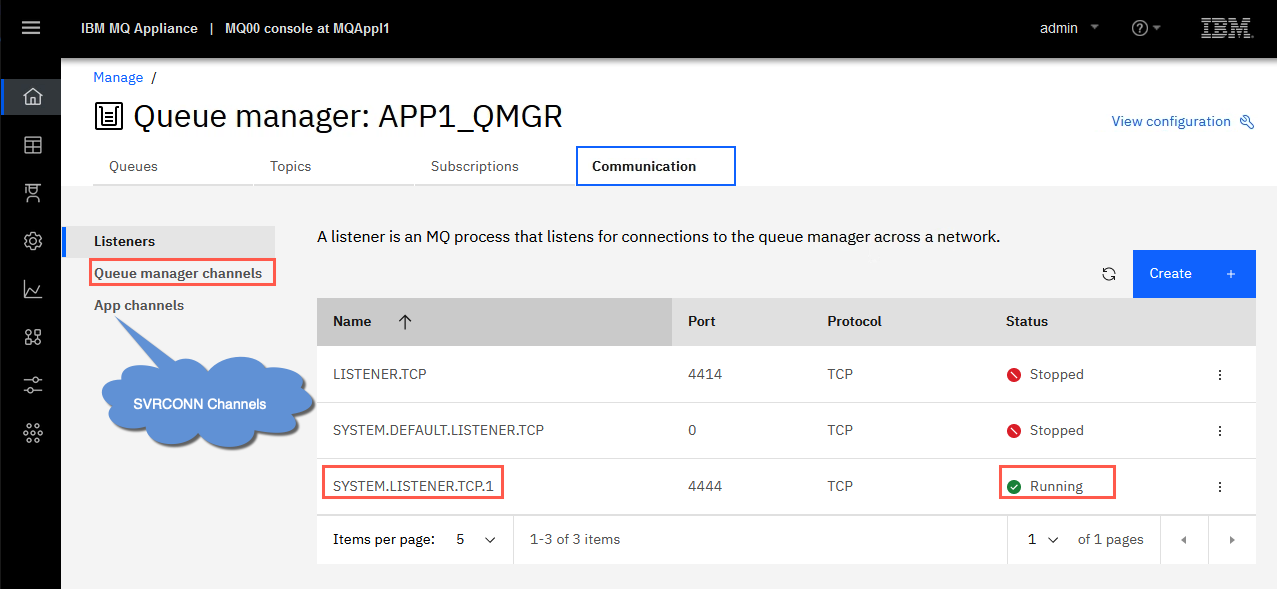Screen dimensions: 1277x589
Task: Go to the Home icon in sidebar
Action: [x=33, y=97]
